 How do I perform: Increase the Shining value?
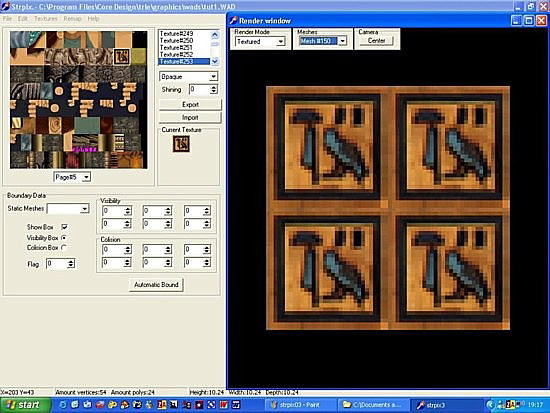[x=213, y=87]
